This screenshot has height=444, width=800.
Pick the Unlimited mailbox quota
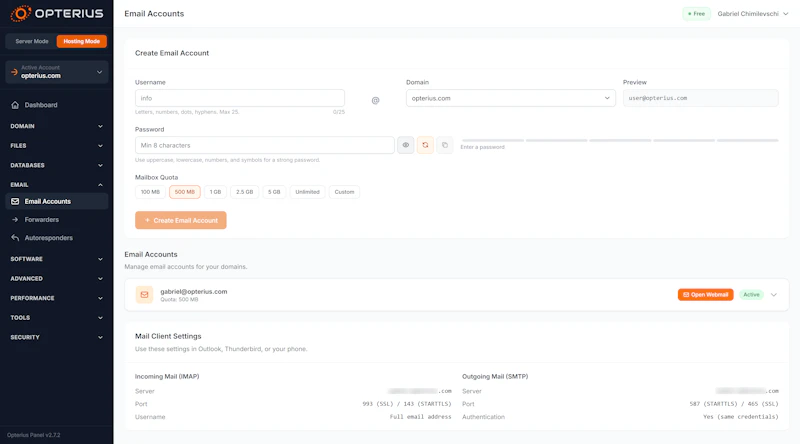[307, 192]
